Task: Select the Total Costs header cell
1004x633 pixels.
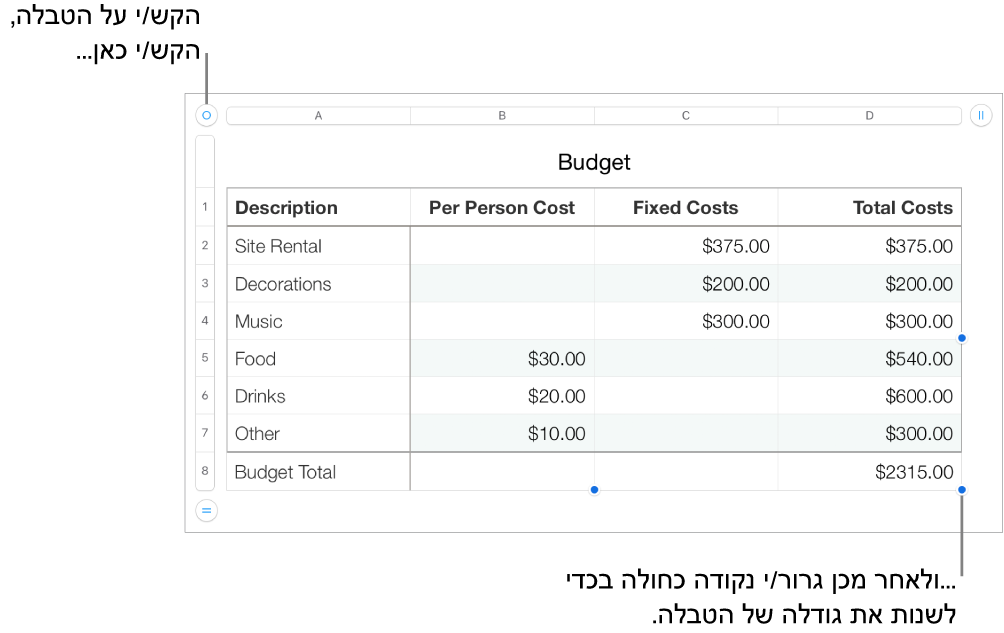Action: pos(870,207)
